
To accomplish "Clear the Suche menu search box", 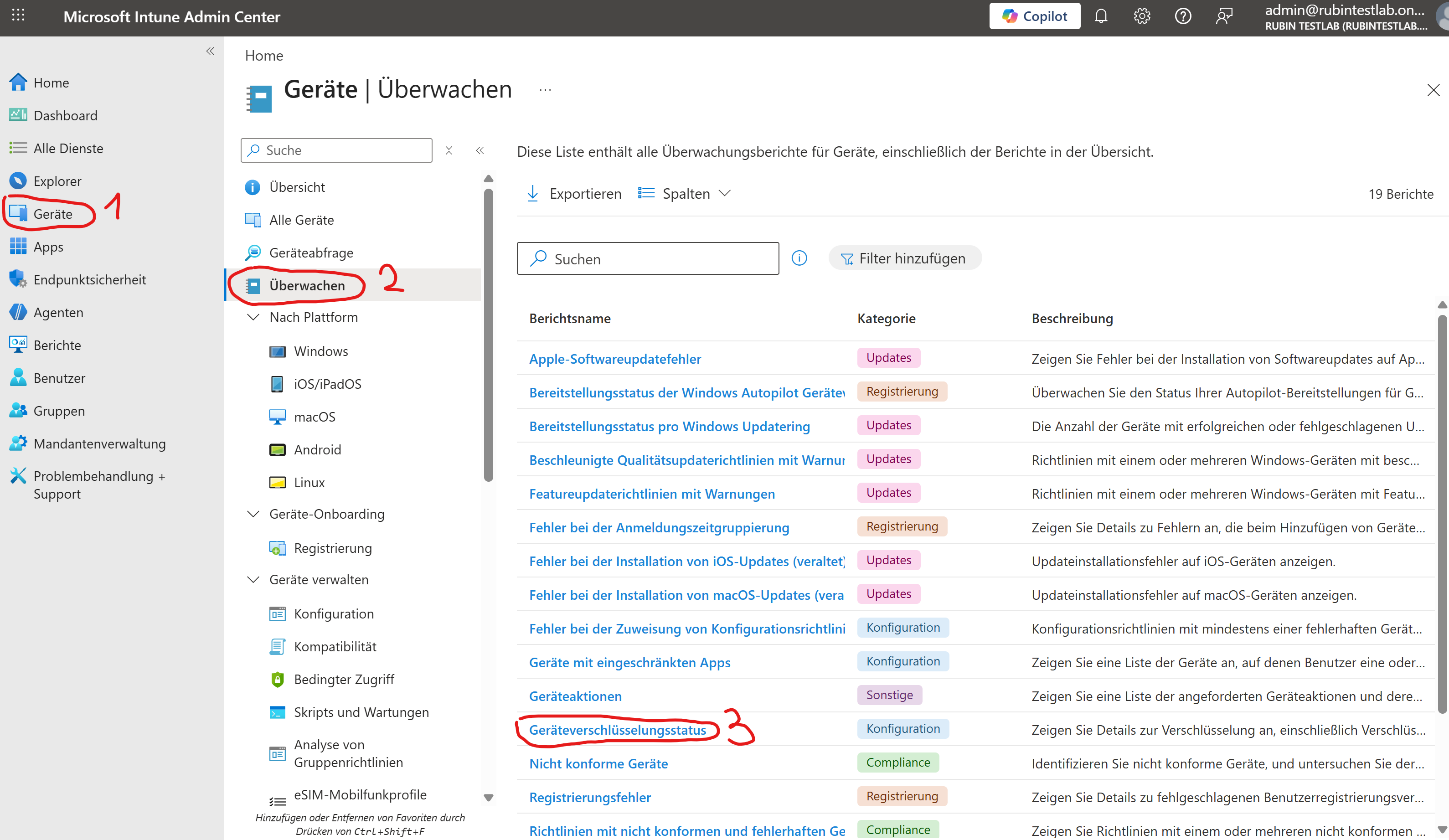I will pos(449,150).
